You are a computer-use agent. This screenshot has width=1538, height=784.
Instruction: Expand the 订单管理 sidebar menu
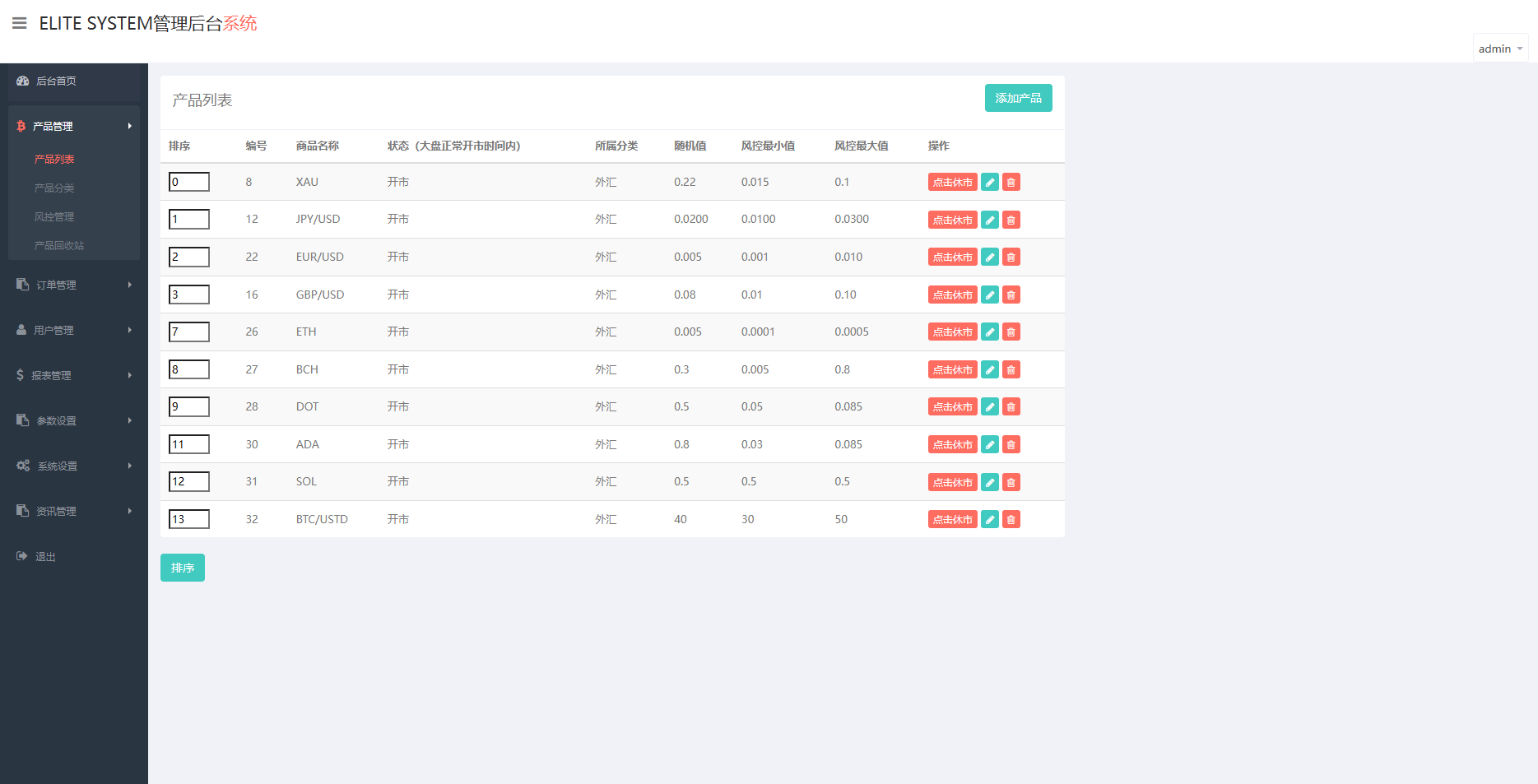[x=73, y=285]
